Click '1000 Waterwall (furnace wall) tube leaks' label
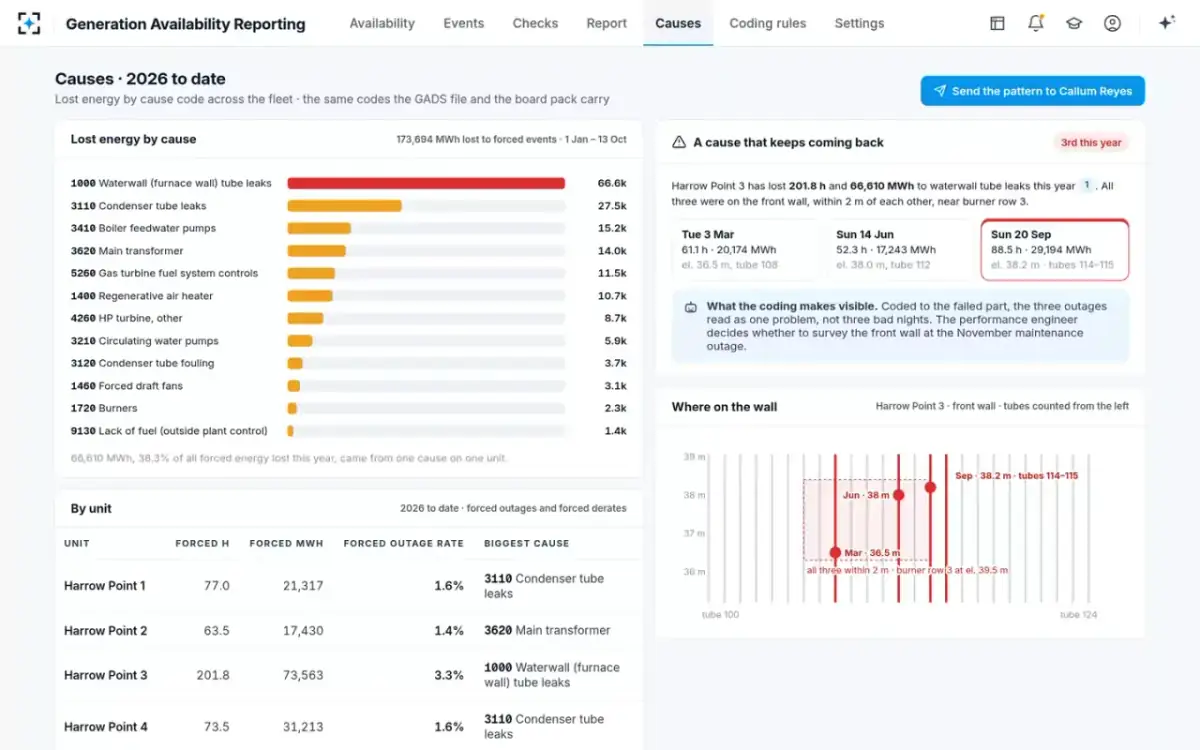Screen dimensions: 1200x750 (x=171, y=183)
